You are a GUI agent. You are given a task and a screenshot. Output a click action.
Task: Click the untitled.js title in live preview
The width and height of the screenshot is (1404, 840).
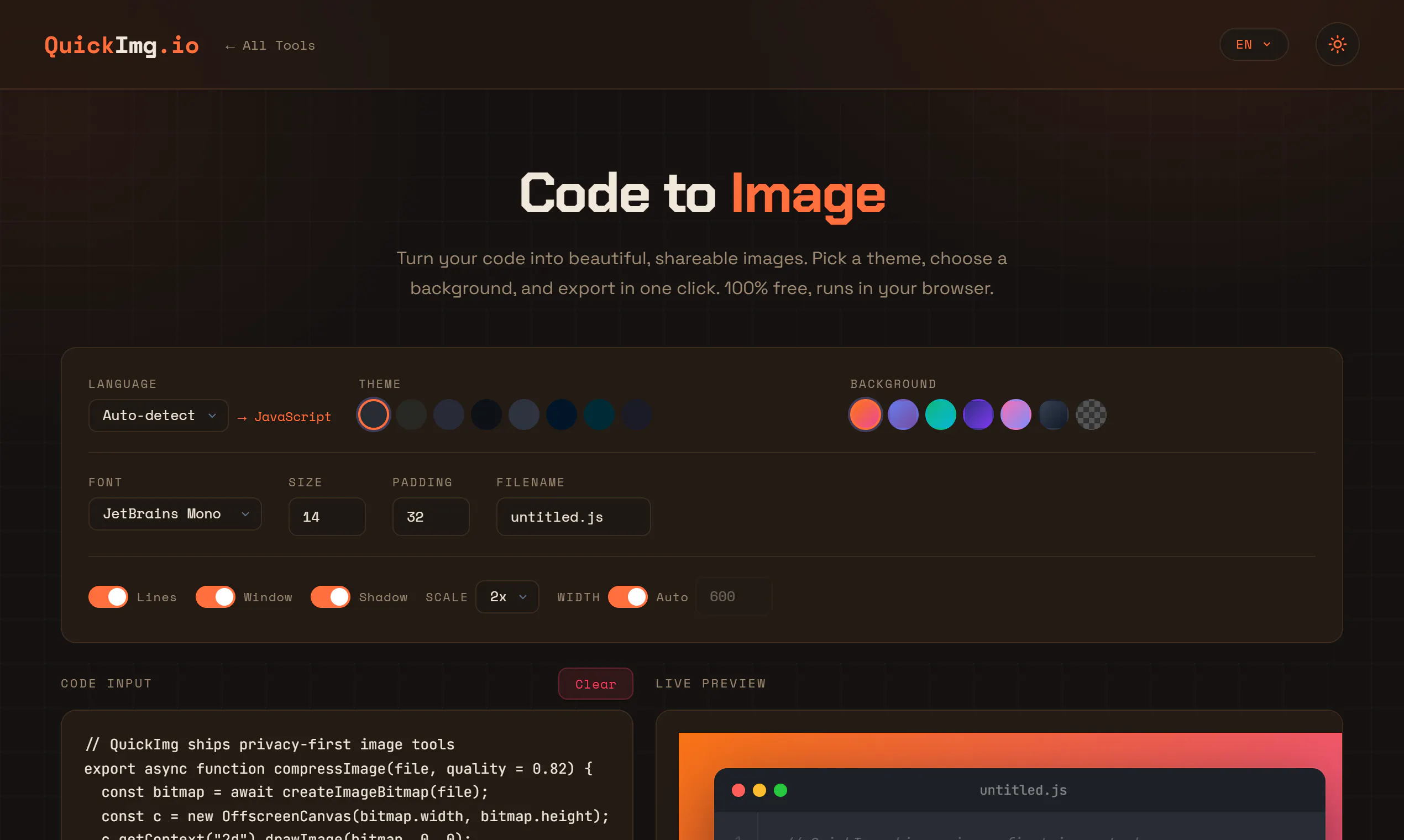1023,790
